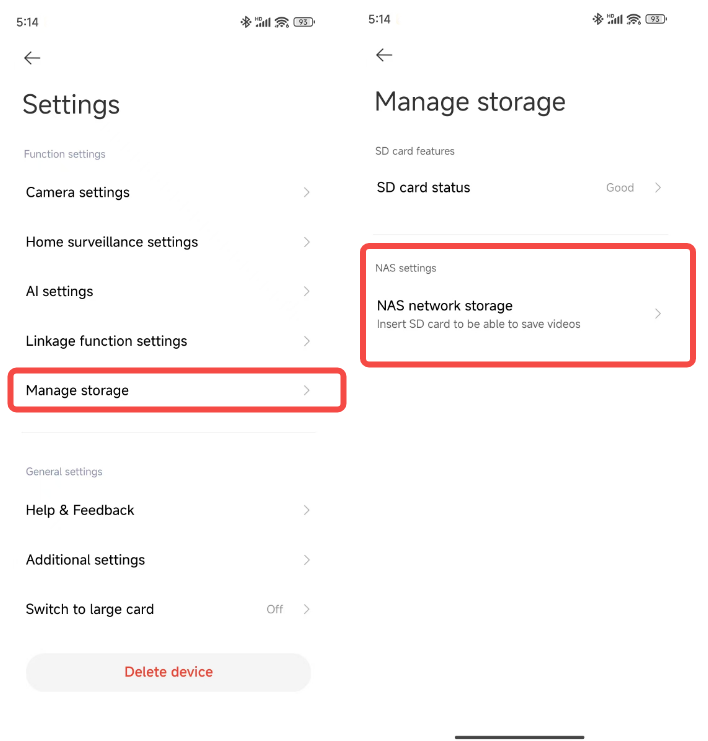
Task: Tap chevron beside NAS network storage
Action: [658, 313]
